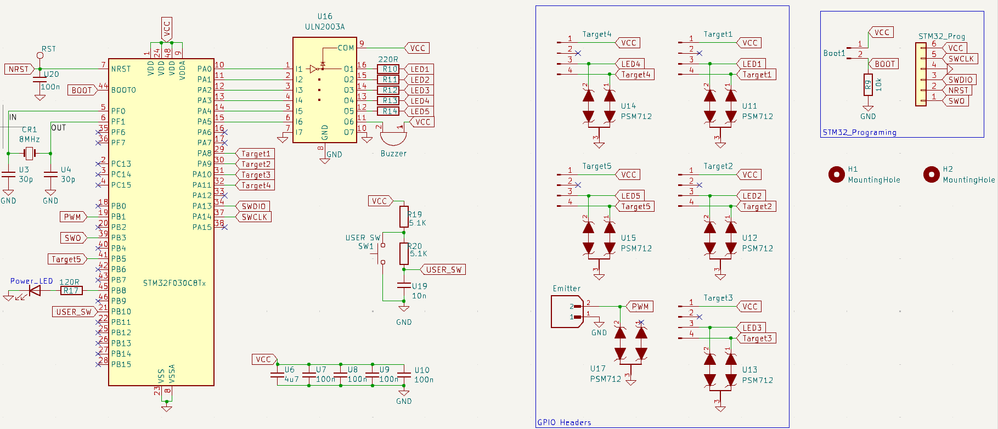Click the VCC label left of capacitor U6
998x429 pixels.
[264, 360]
